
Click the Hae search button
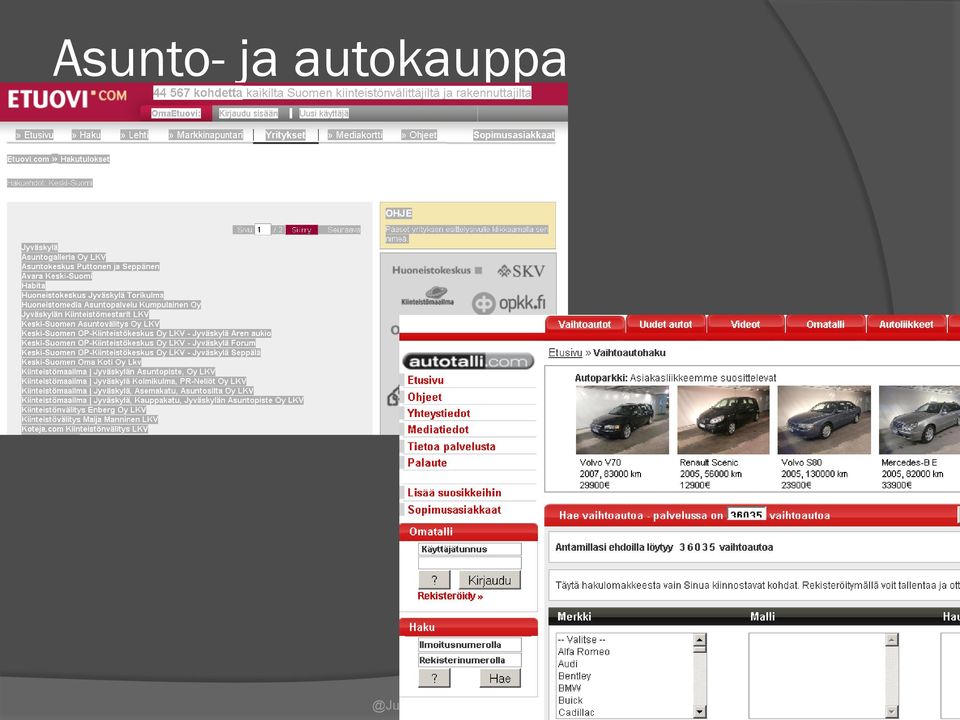pos(500,678)
